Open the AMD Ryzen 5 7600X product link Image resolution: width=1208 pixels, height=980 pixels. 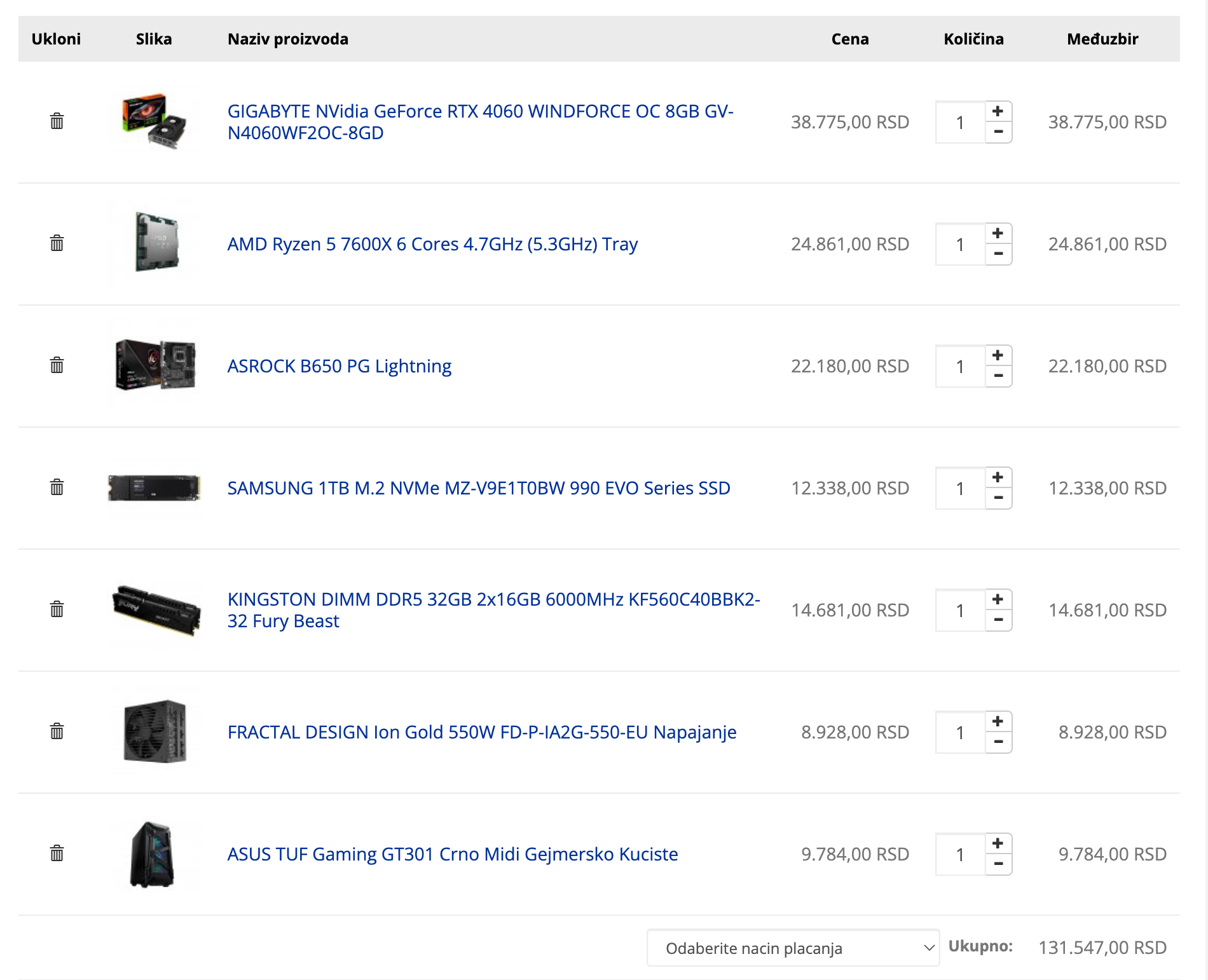coord(432,244)
